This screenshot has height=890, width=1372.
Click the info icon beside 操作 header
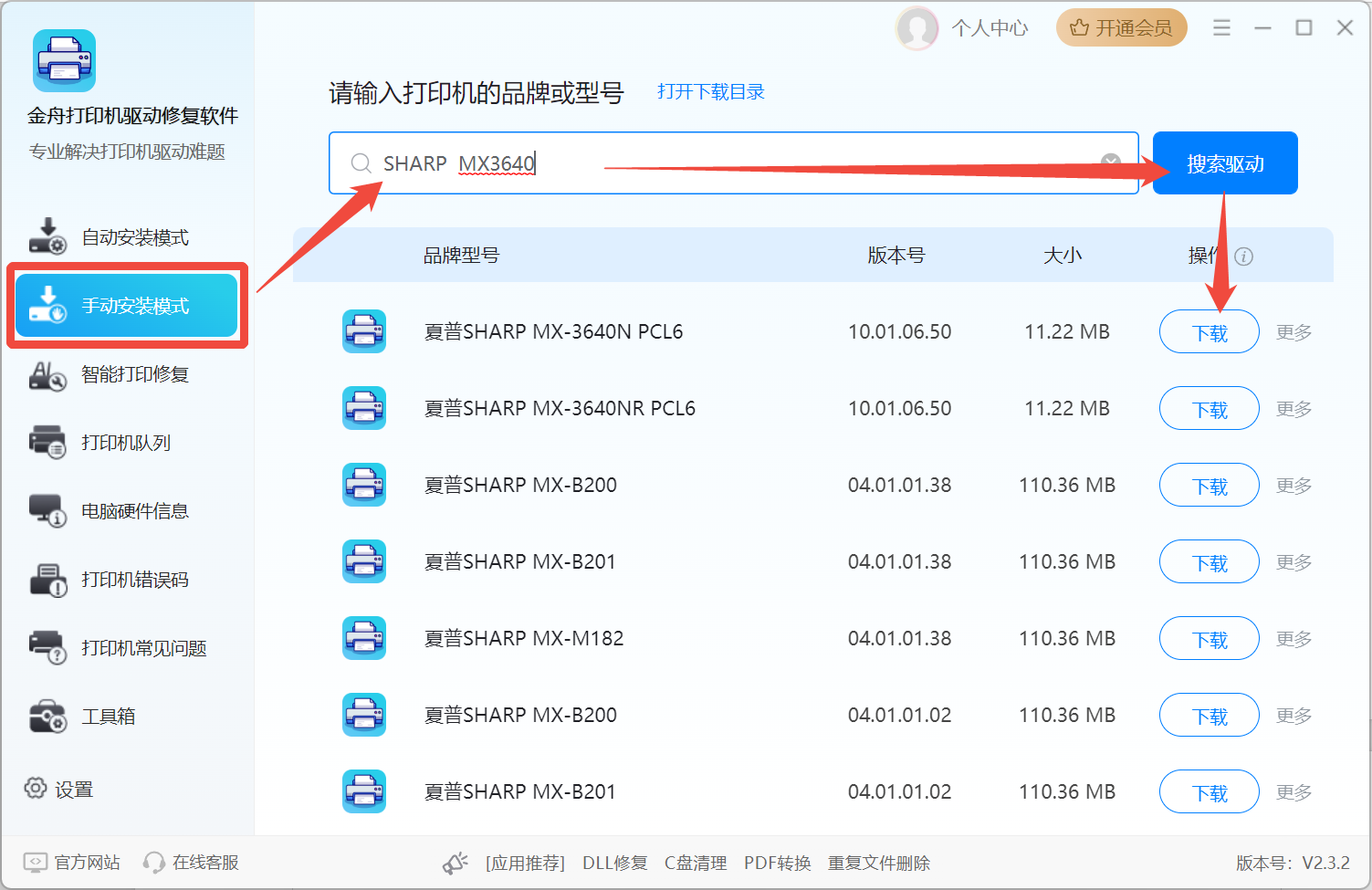1243,257
